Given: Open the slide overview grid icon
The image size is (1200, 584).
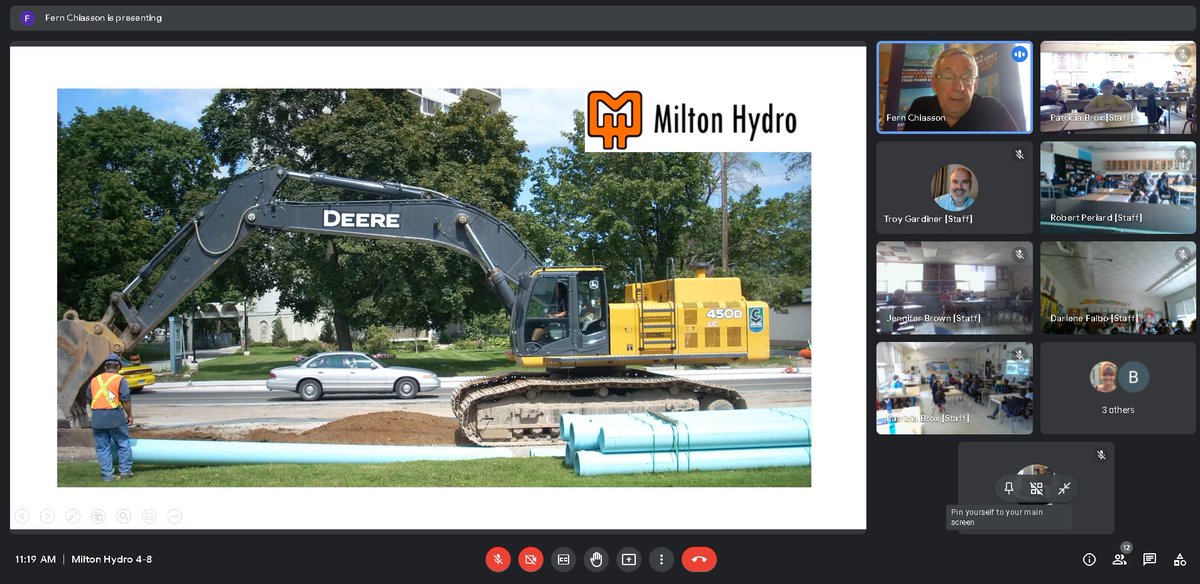Looking at the screenshot, I should point(98,516).
